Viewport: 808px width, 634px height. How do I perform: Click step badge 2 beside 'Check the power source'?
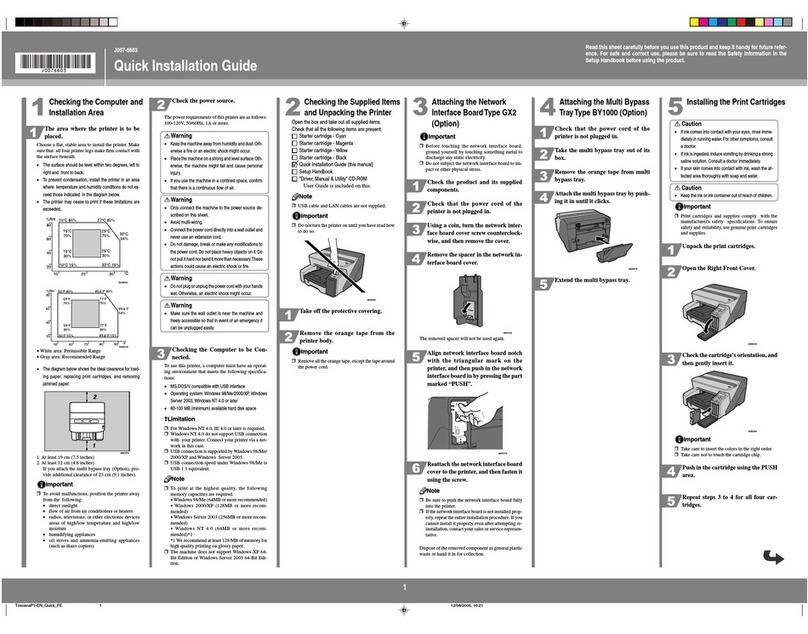click(160, 105)
